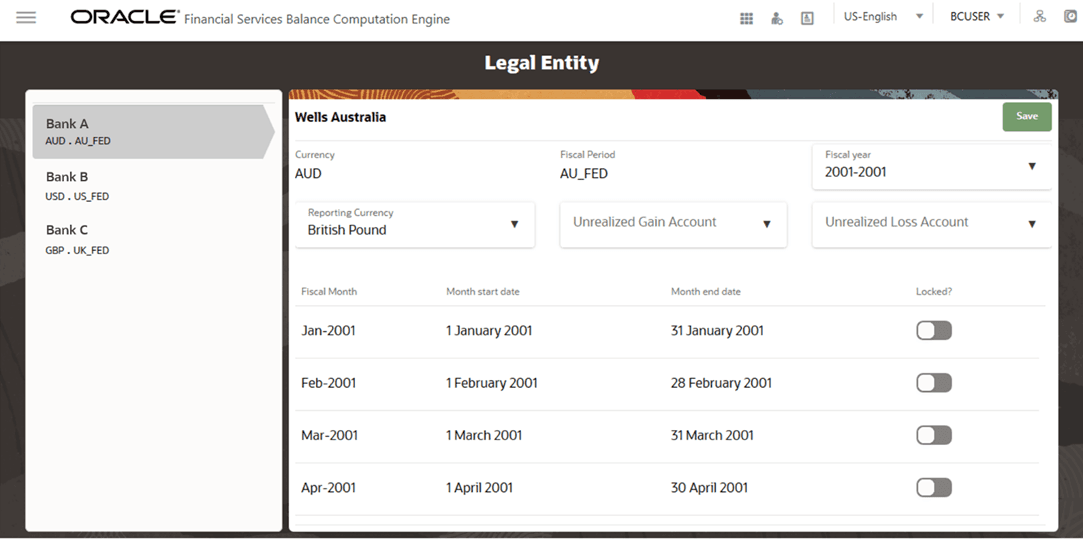Click the user administration icon

[777, 19]
